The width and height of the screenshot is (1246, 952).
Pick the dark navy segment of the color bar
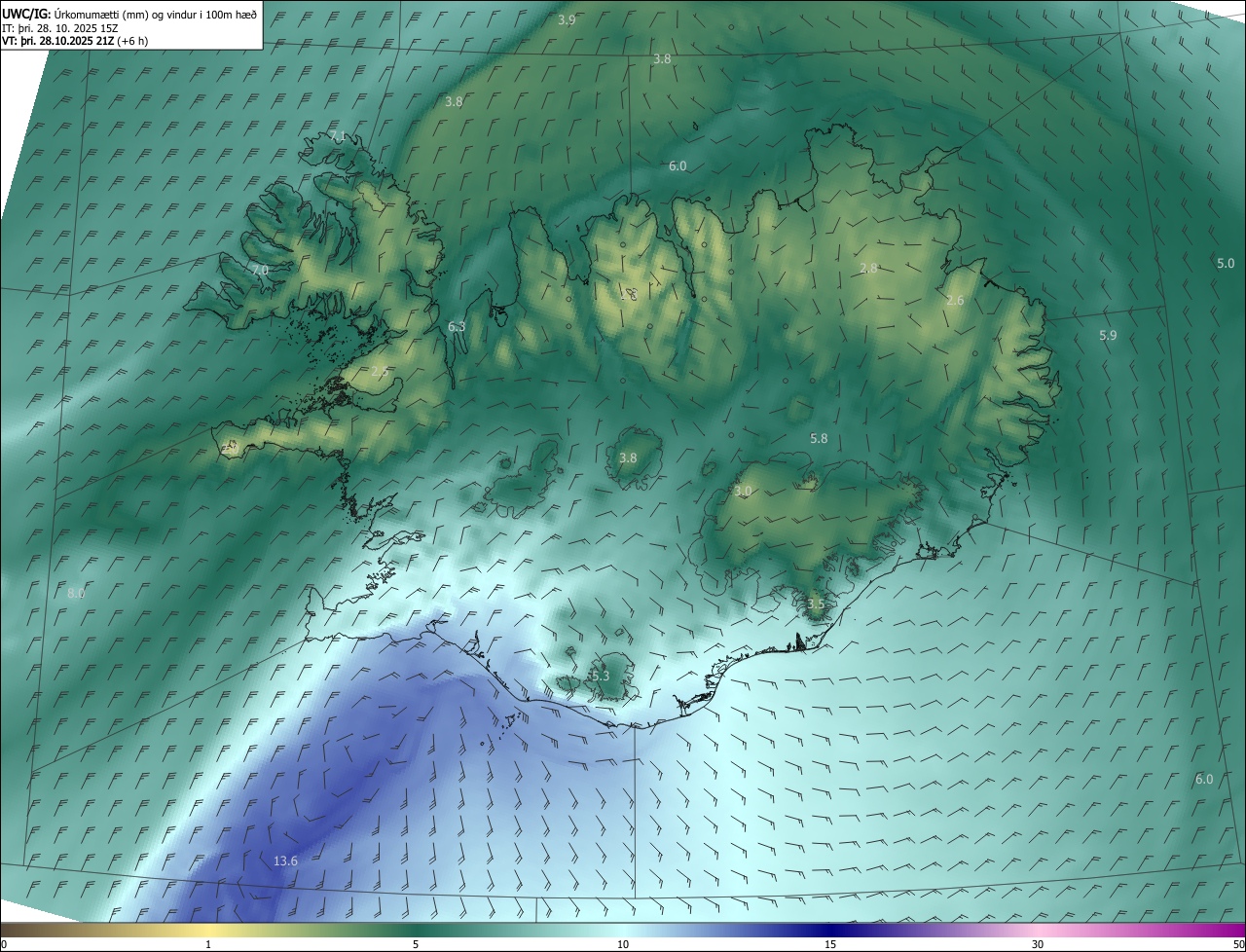point(830,930)
